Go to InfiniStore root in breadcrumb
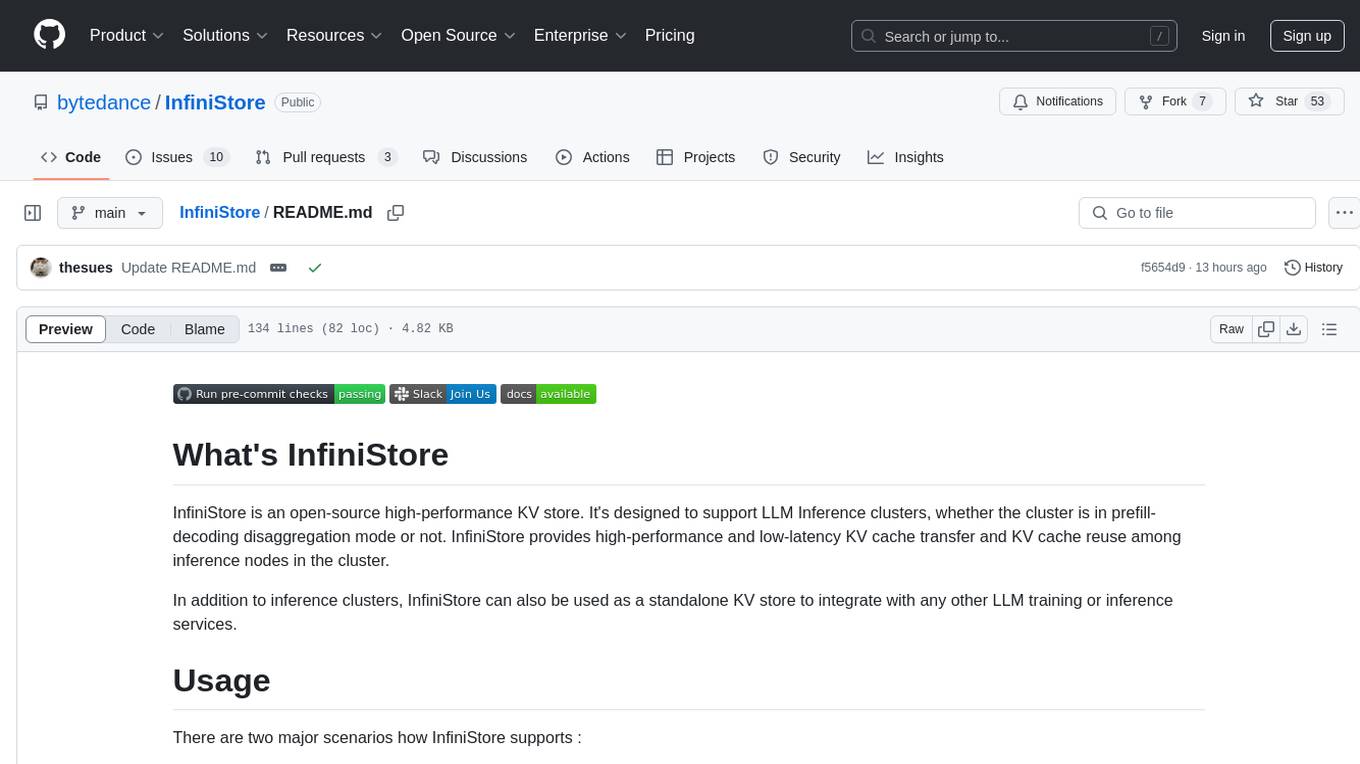Screen dimensions: 1360x764 click(x=219, y=212)
